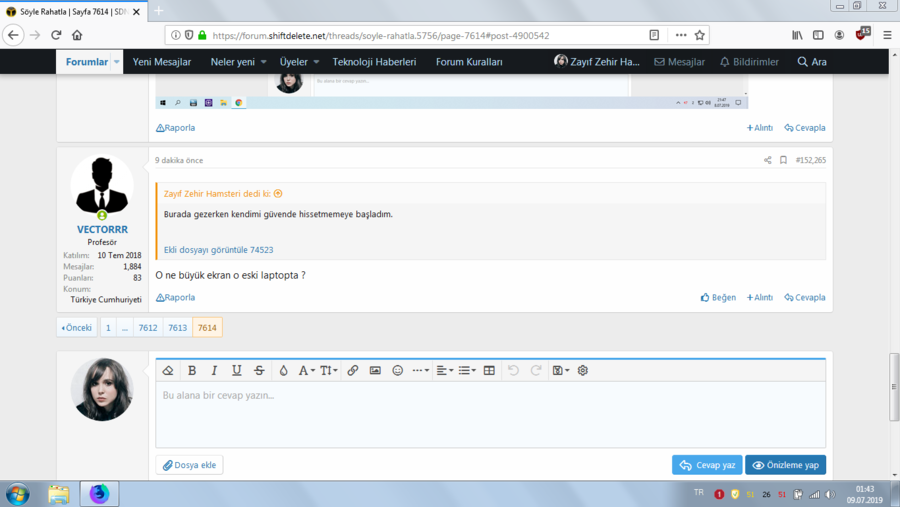Click the reply text area
The image size is (900, 507).
(x=490, y=415)
